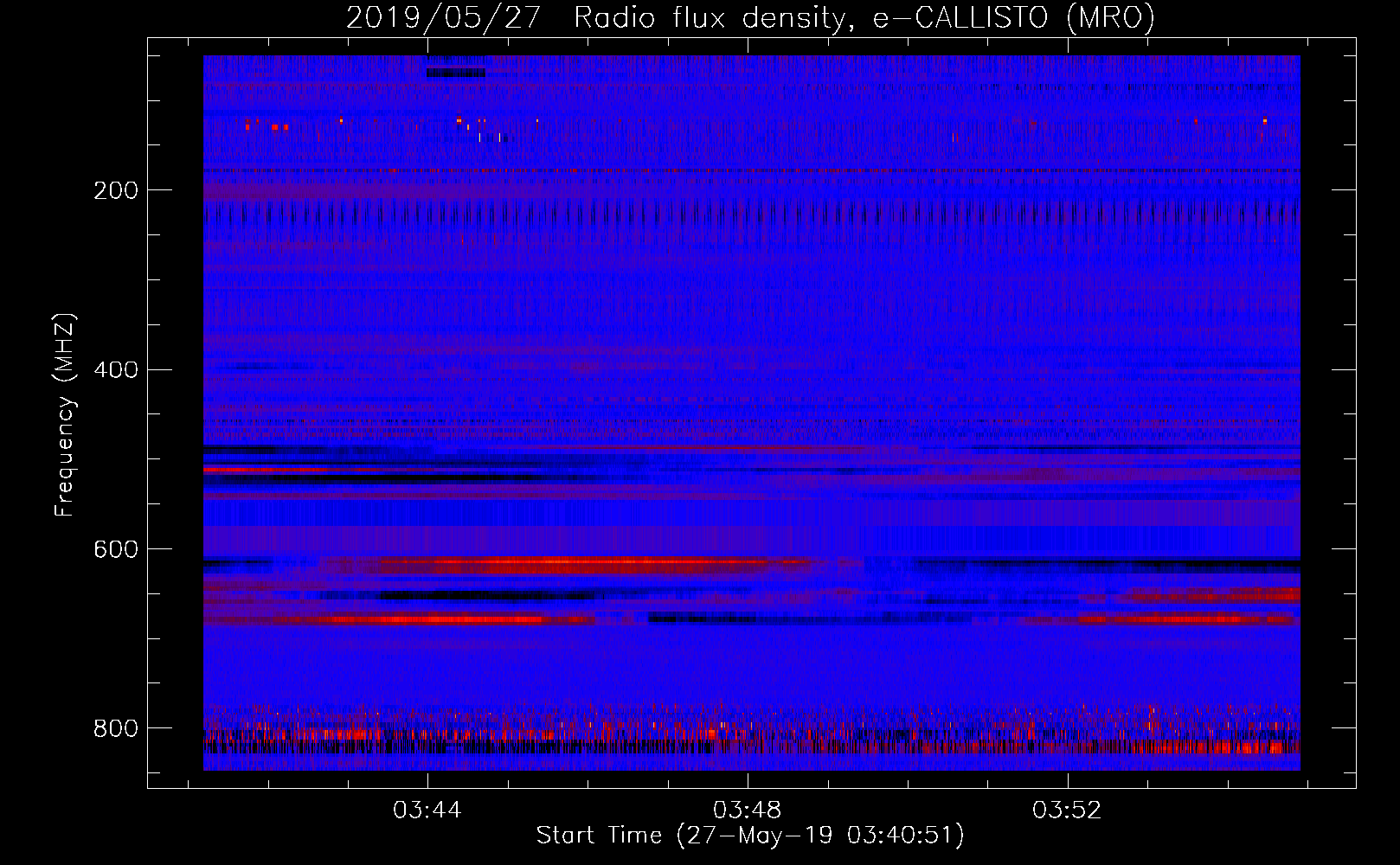
Task: Click the 800 frequency tick label
Action: pyautogui.click(x=115, y=729)
